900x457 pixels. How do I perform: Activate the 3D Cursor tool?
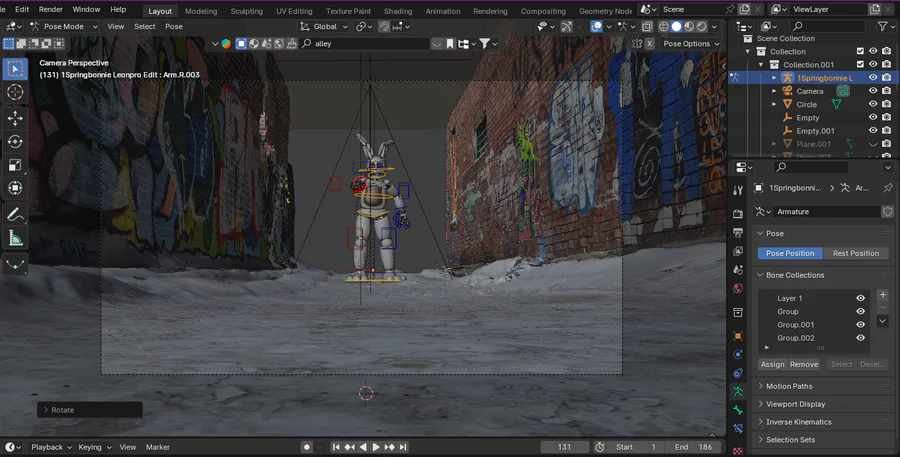[x=15, y=92]
